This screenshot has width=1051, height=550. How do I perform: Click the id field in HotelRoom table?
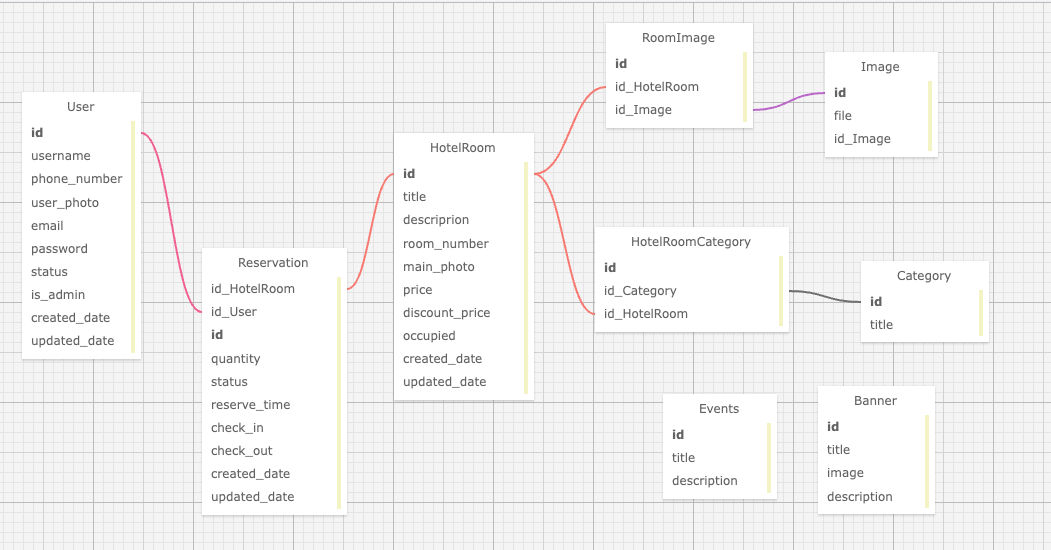pyautogui.click(x=409, y=174)
